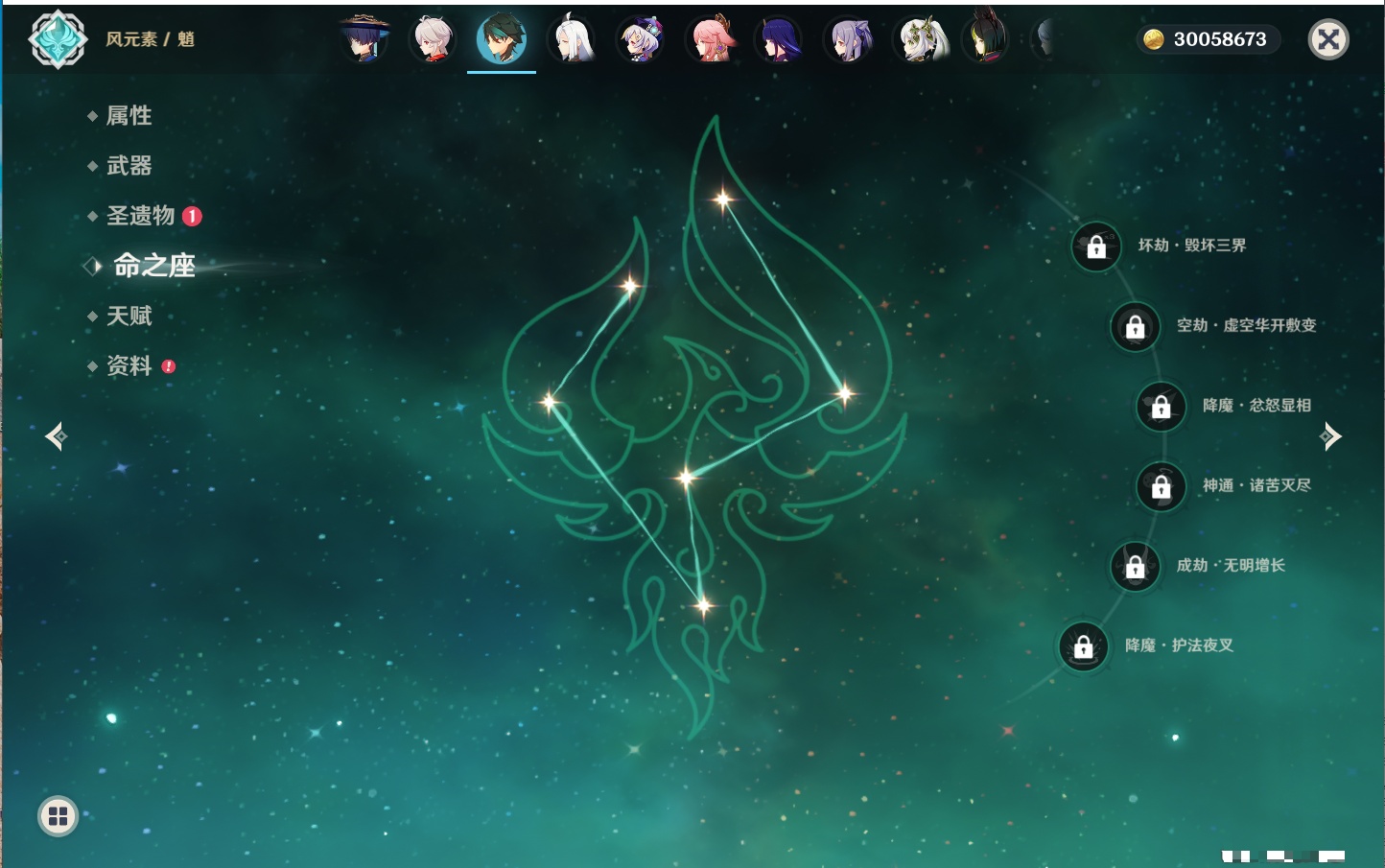The image size is (1385, 868).
Task: Open the locked 空劫·虚空华开敷变 constellation node
Action: pos(1136,326)
